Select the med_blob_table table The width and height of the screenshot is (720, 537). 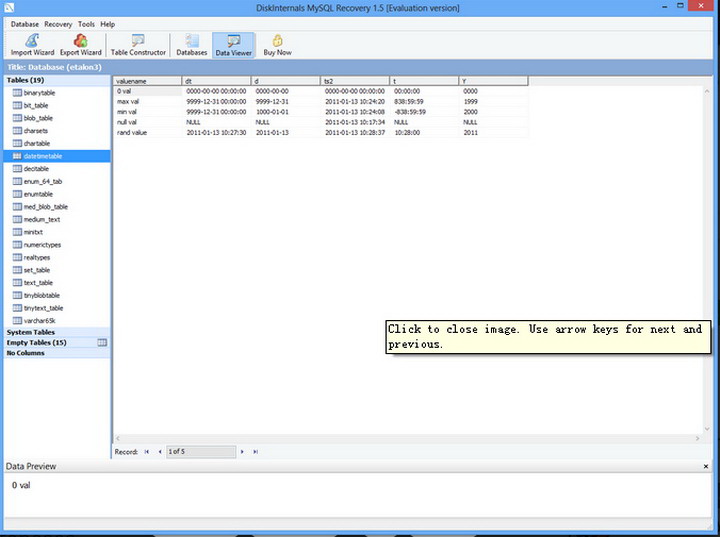[x=45, y=207]
